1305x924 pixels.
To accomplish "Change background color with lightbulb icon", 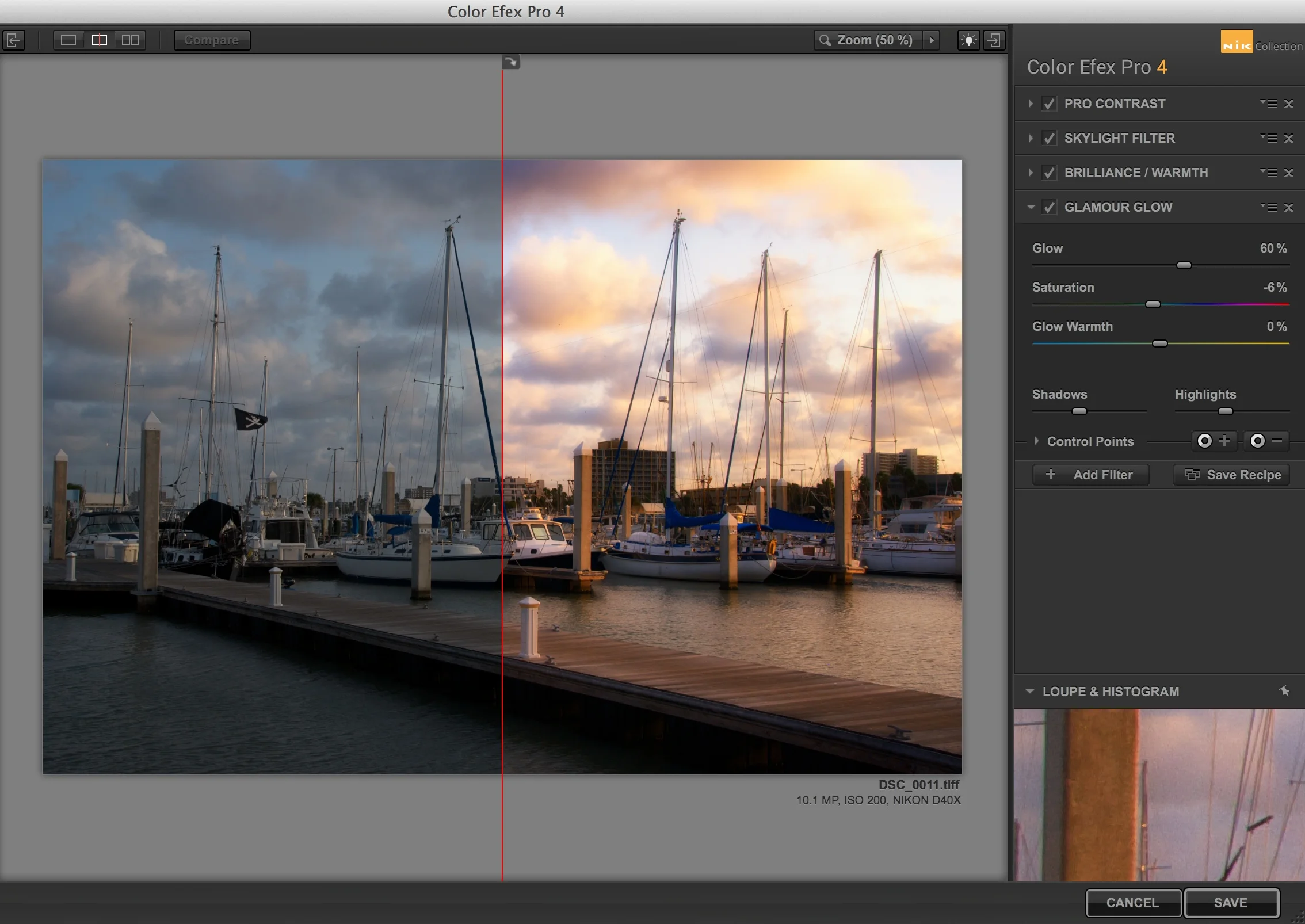I will pos(968,40).
